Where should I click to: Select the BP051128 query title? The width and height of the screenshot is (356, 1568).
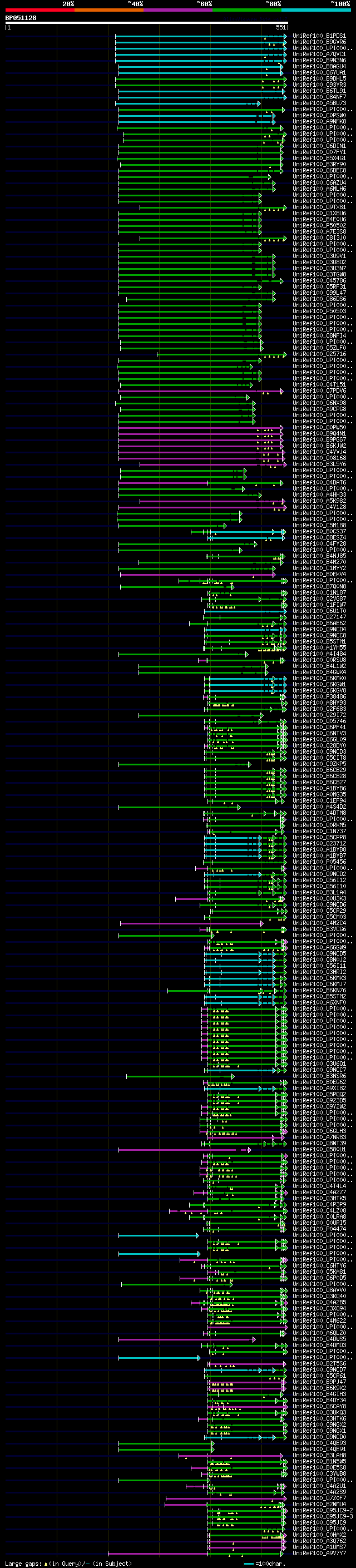(21, 18)
